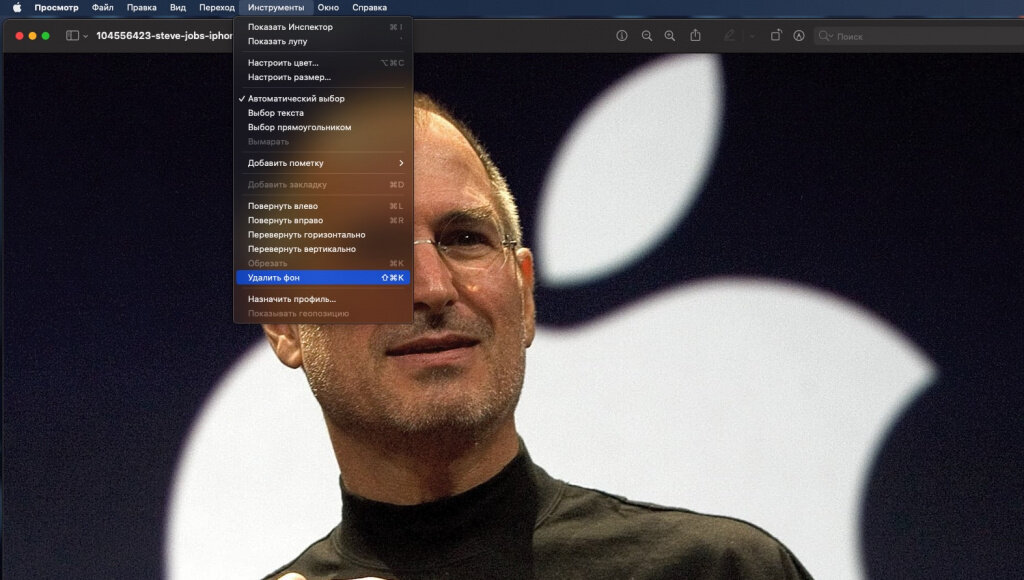Open the Вид menu
This screenshot has height=580, width=1024.
178,8
